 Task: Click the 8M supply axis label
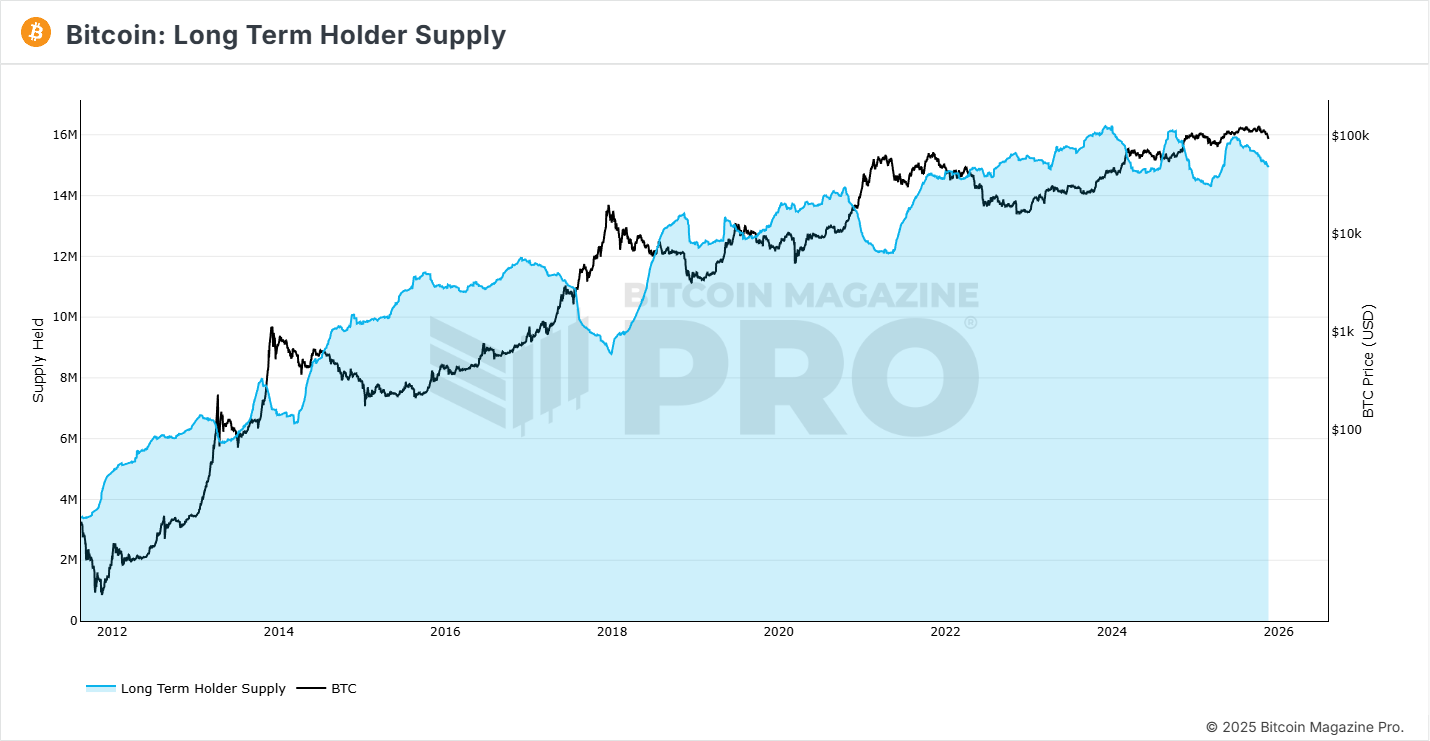68,378
